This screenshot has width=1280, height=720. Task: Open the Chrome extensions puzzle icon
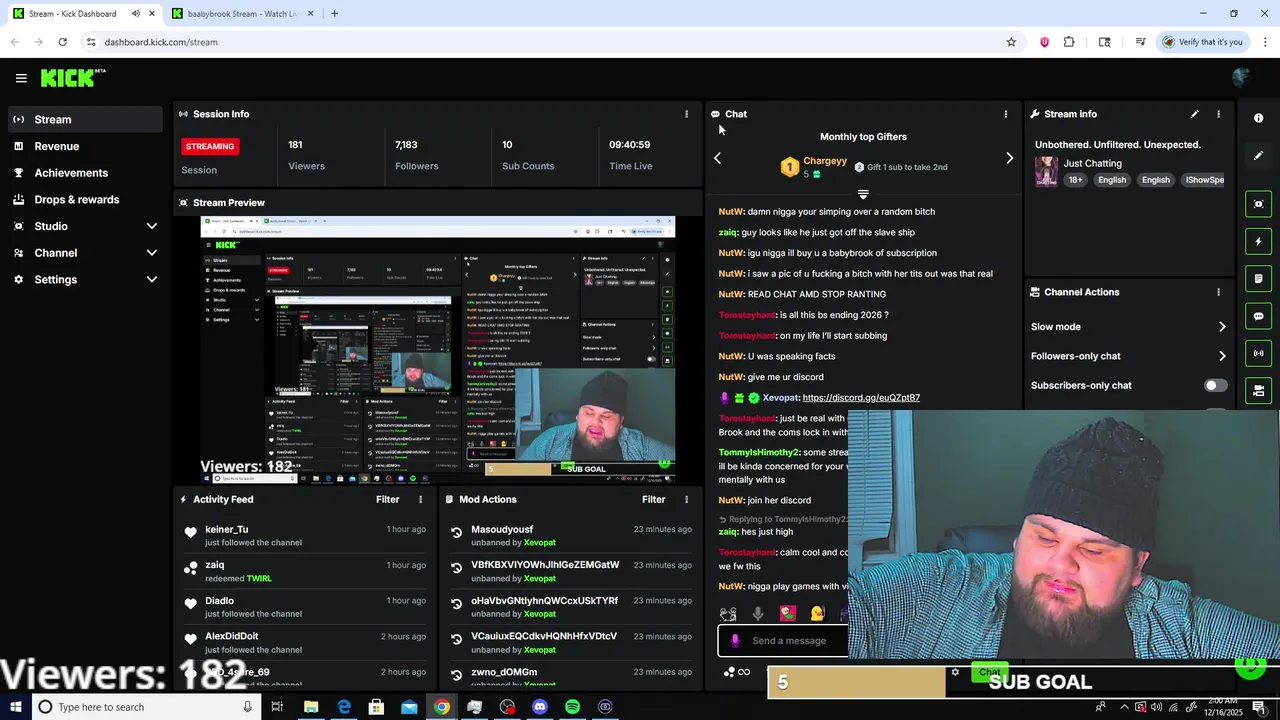point(1069,42)
